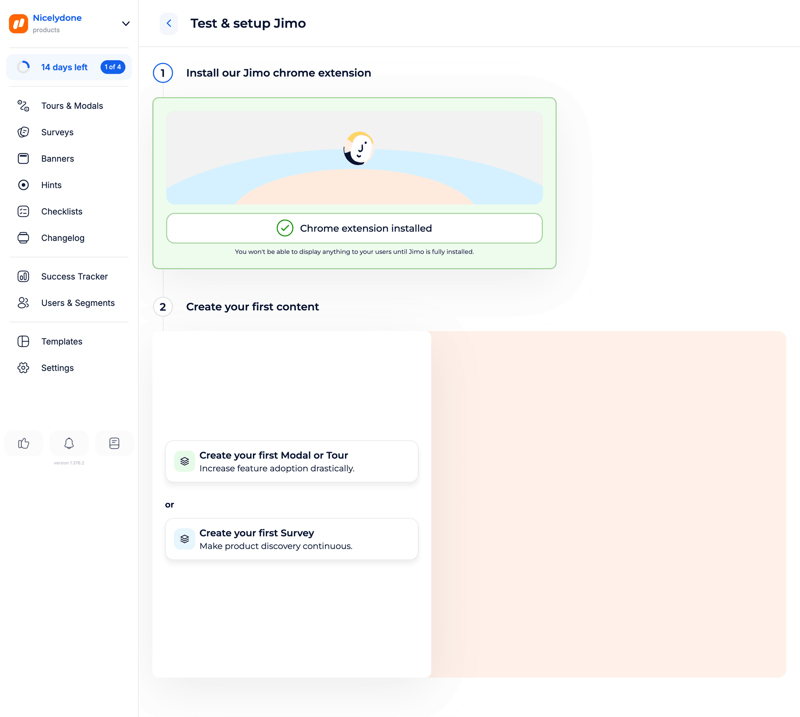800x717 pixels.
Task: Click the documentation book icon
Action: coord(114,443)
